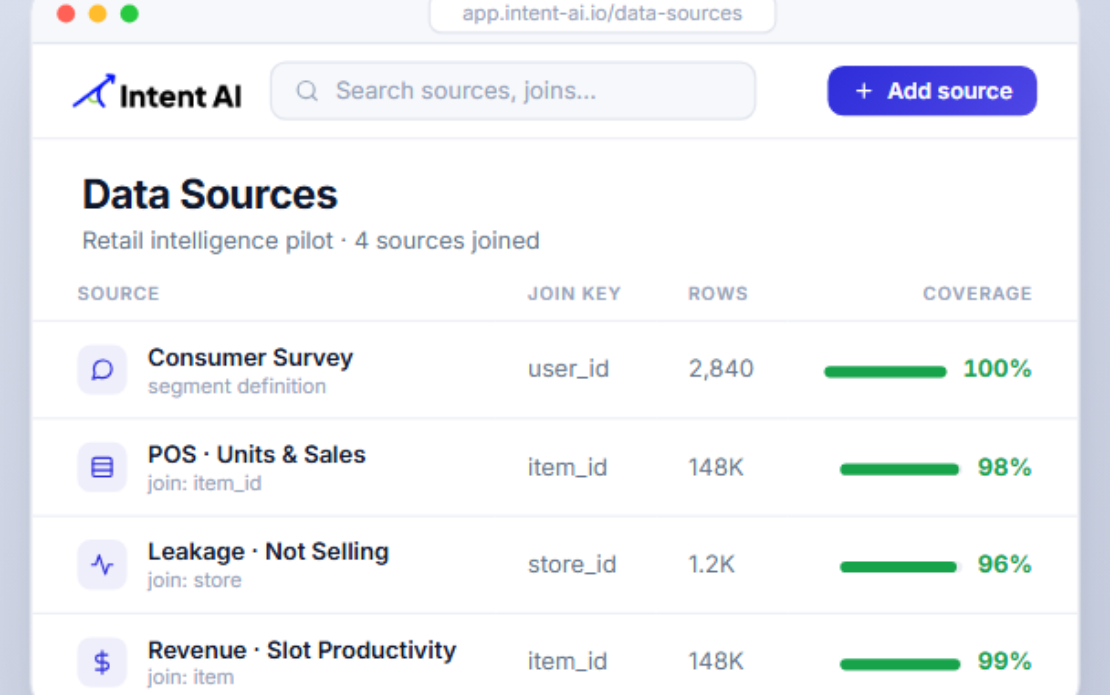Click the COVERAGE column header
The image size is (1110, 695).
tap(977, 294)
